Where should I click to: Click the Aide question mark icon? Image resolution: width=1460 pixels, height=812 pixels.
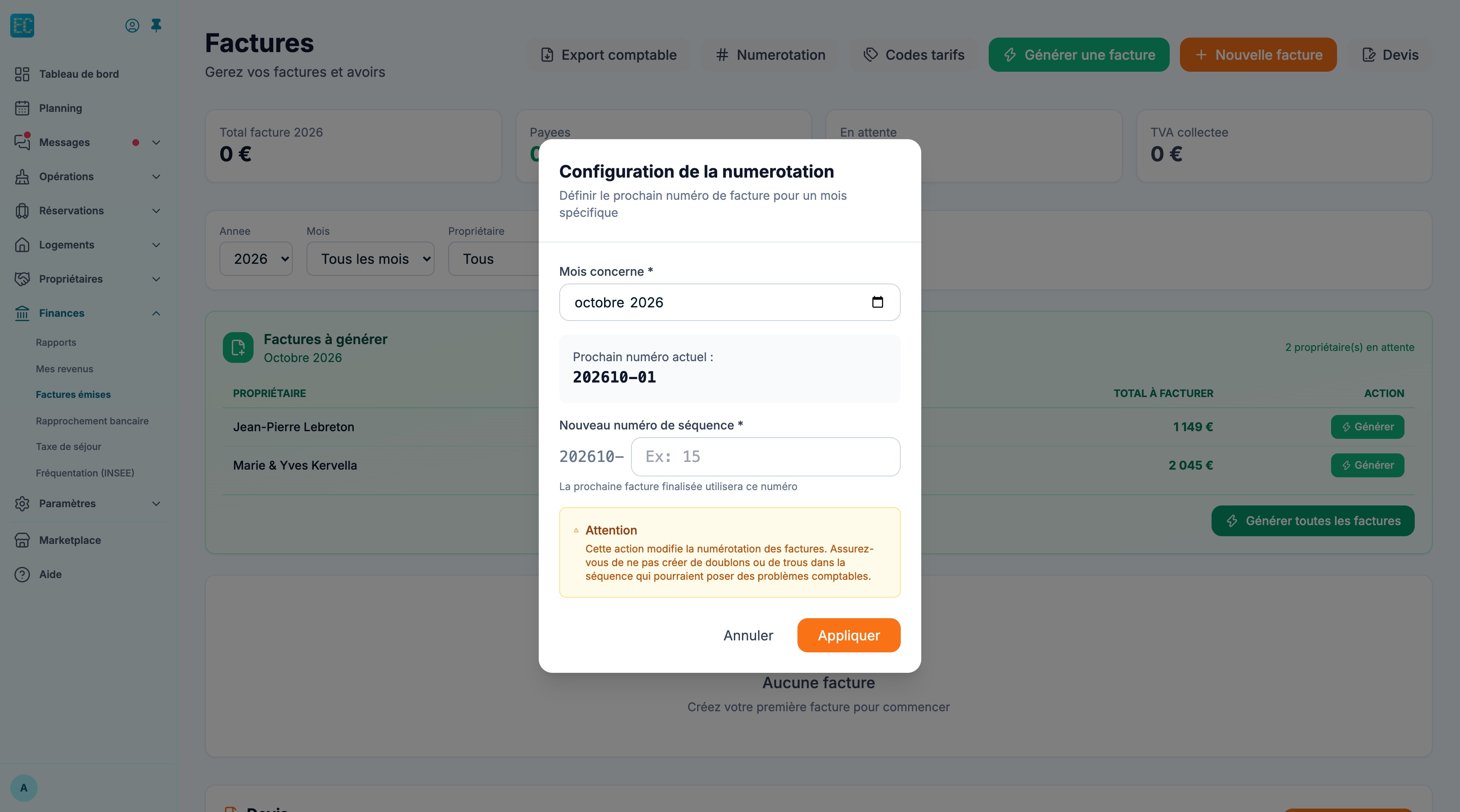click(22, 575)
